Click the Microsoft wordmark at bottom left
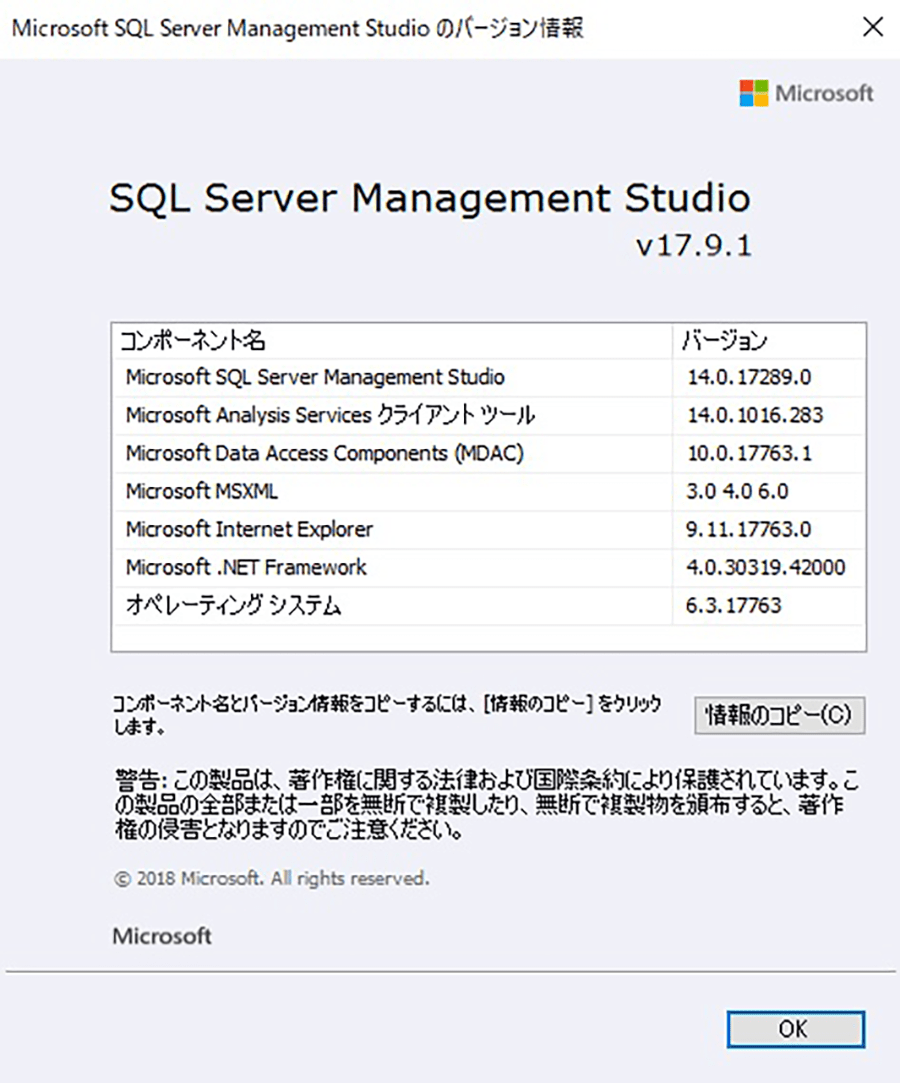Screen dimensions: 900x1083 (162, 936)
